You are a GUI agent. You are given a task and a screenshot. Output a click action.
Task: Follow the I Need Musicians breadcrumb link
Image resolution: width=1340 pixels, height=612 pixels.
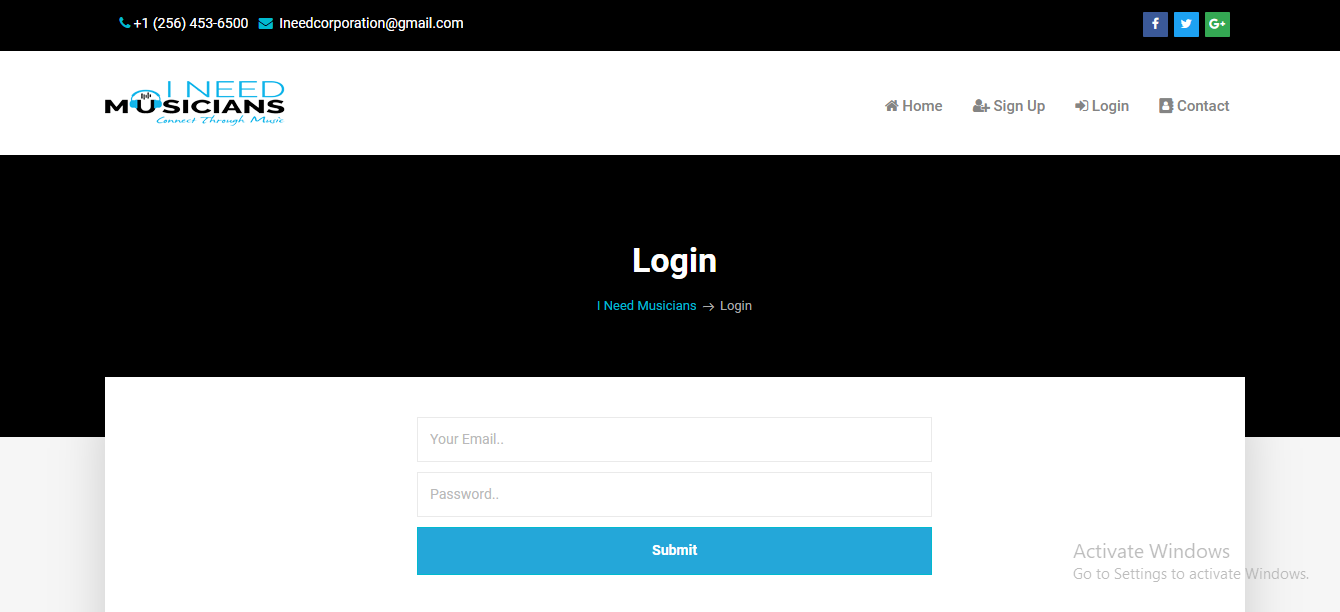pos(646,306)
